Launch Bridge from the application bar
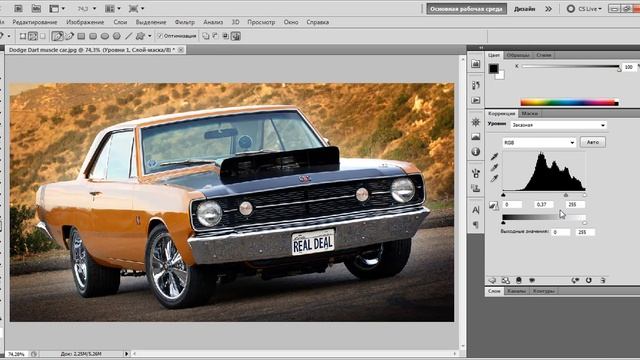 click(x=18, y=8)
